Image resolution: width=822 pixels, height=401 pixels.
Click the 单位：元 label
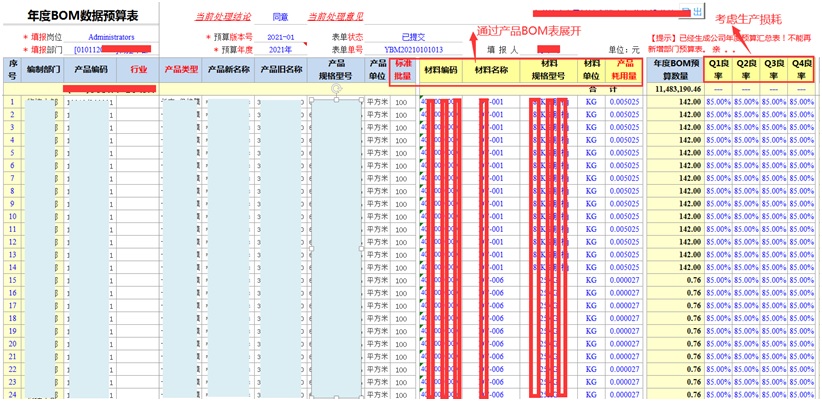coord(624,50)
